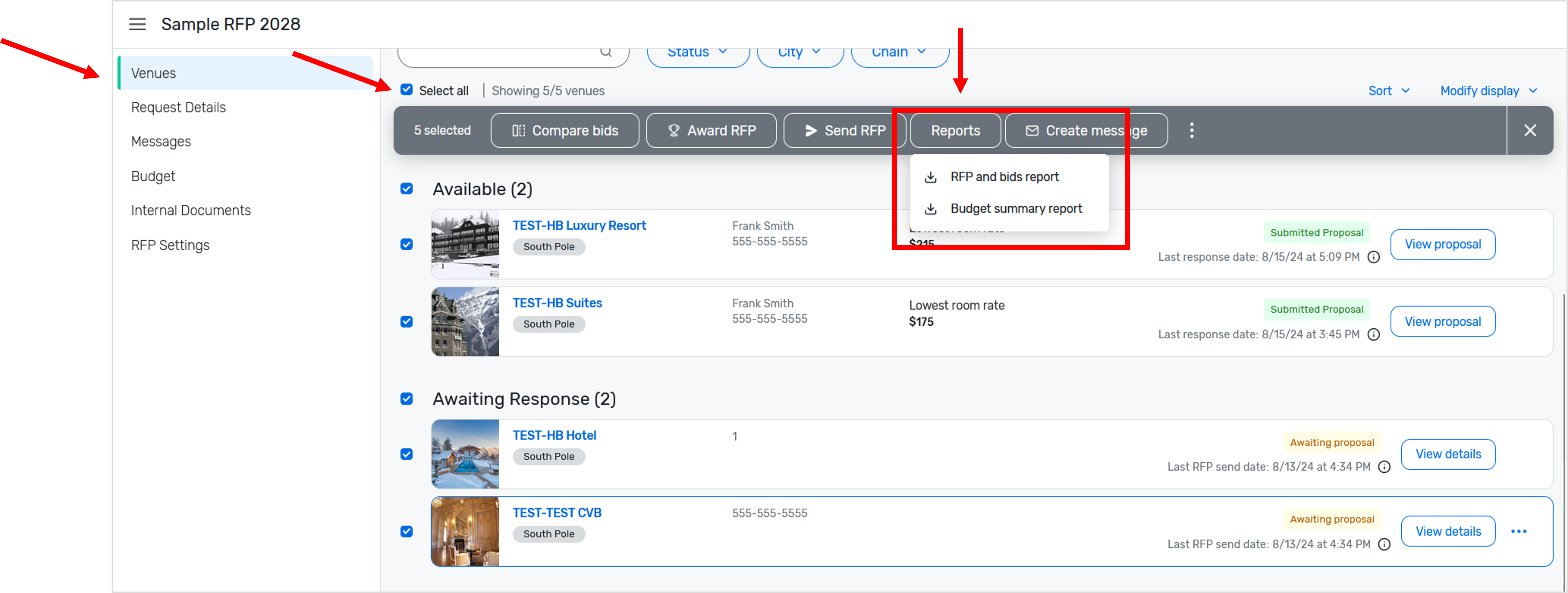Open the Create message envelope icon
This screenshot has height=593, width=1568.
pos(1032,130)
